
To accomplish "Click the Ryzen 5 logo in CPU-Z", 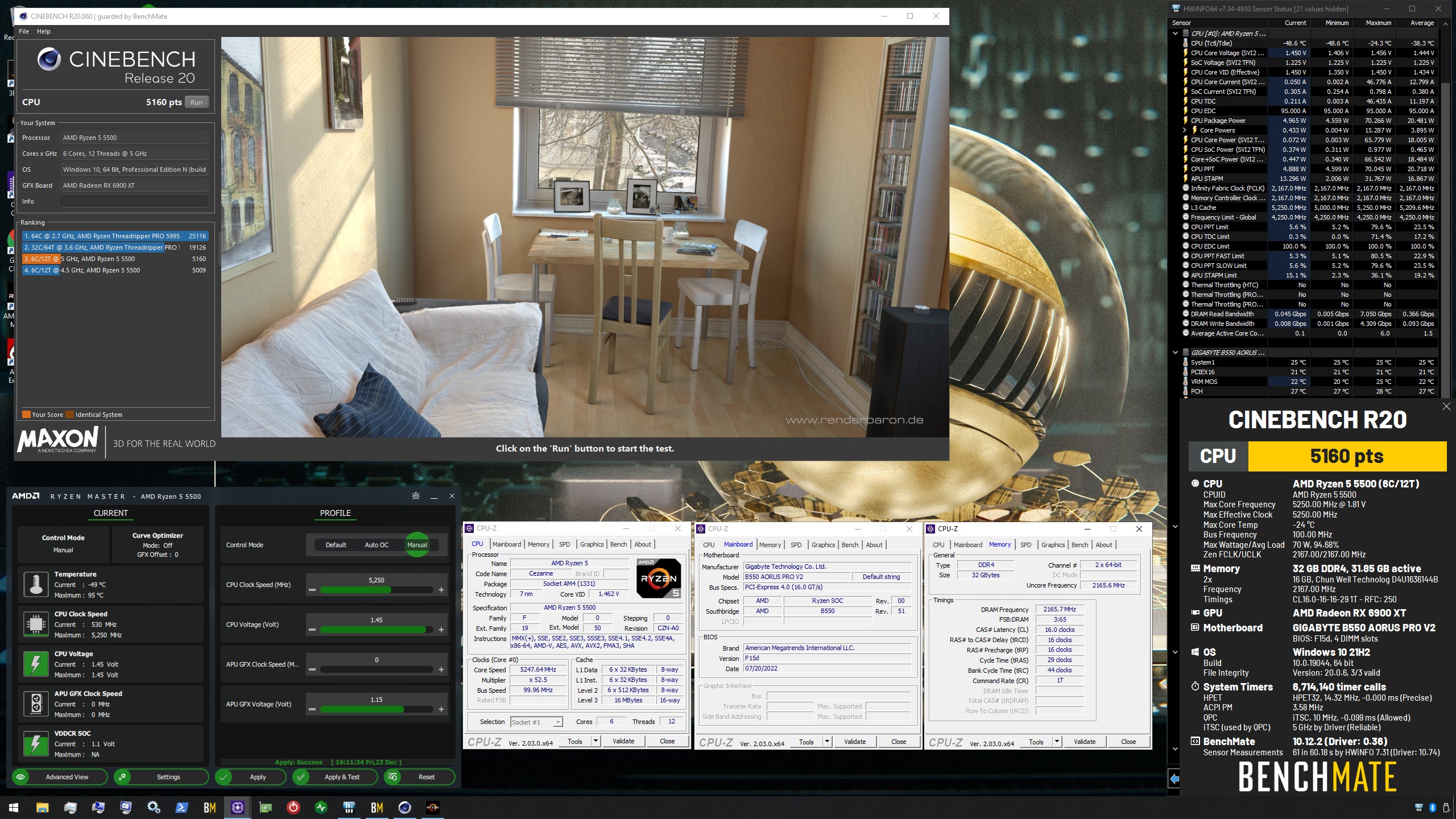I will coord(658,578).
